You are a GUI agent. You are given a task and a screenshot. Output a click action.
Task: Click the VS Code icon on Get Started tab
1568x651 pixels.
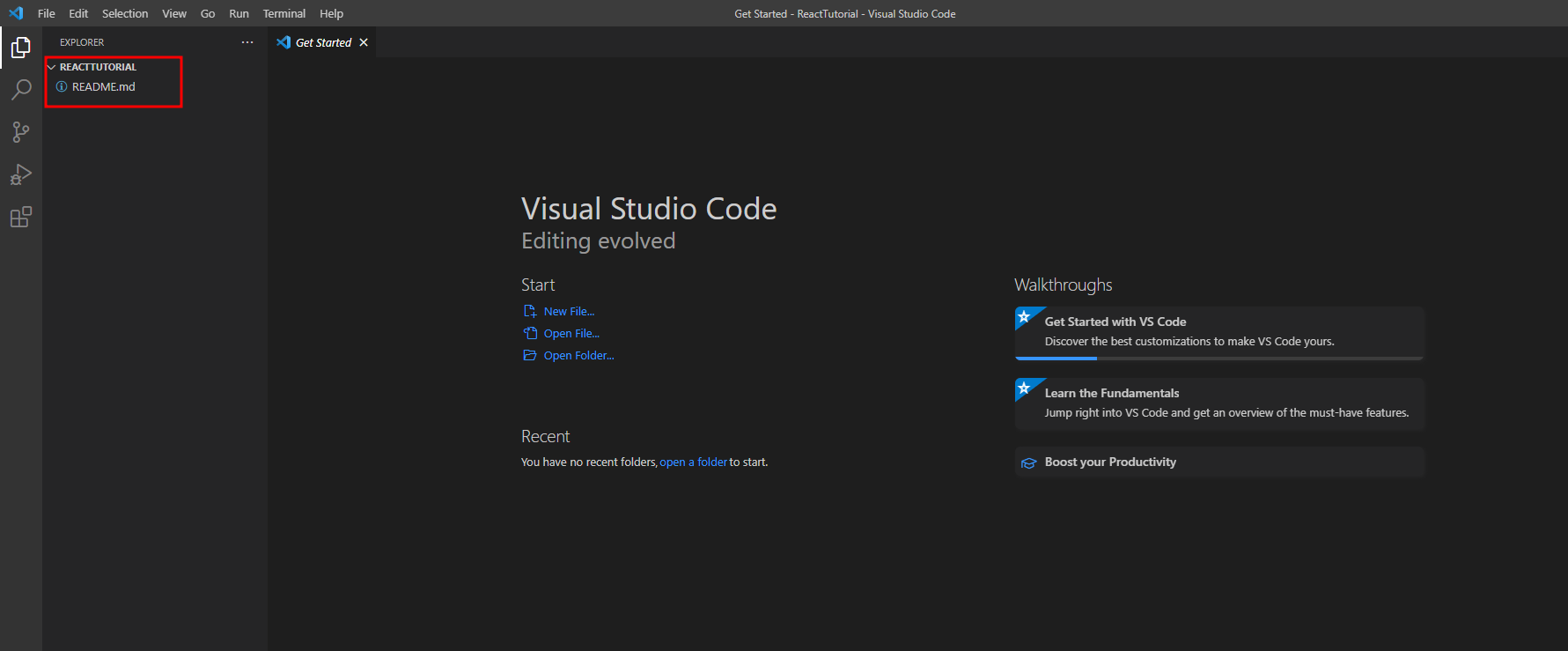click(283, 42)
